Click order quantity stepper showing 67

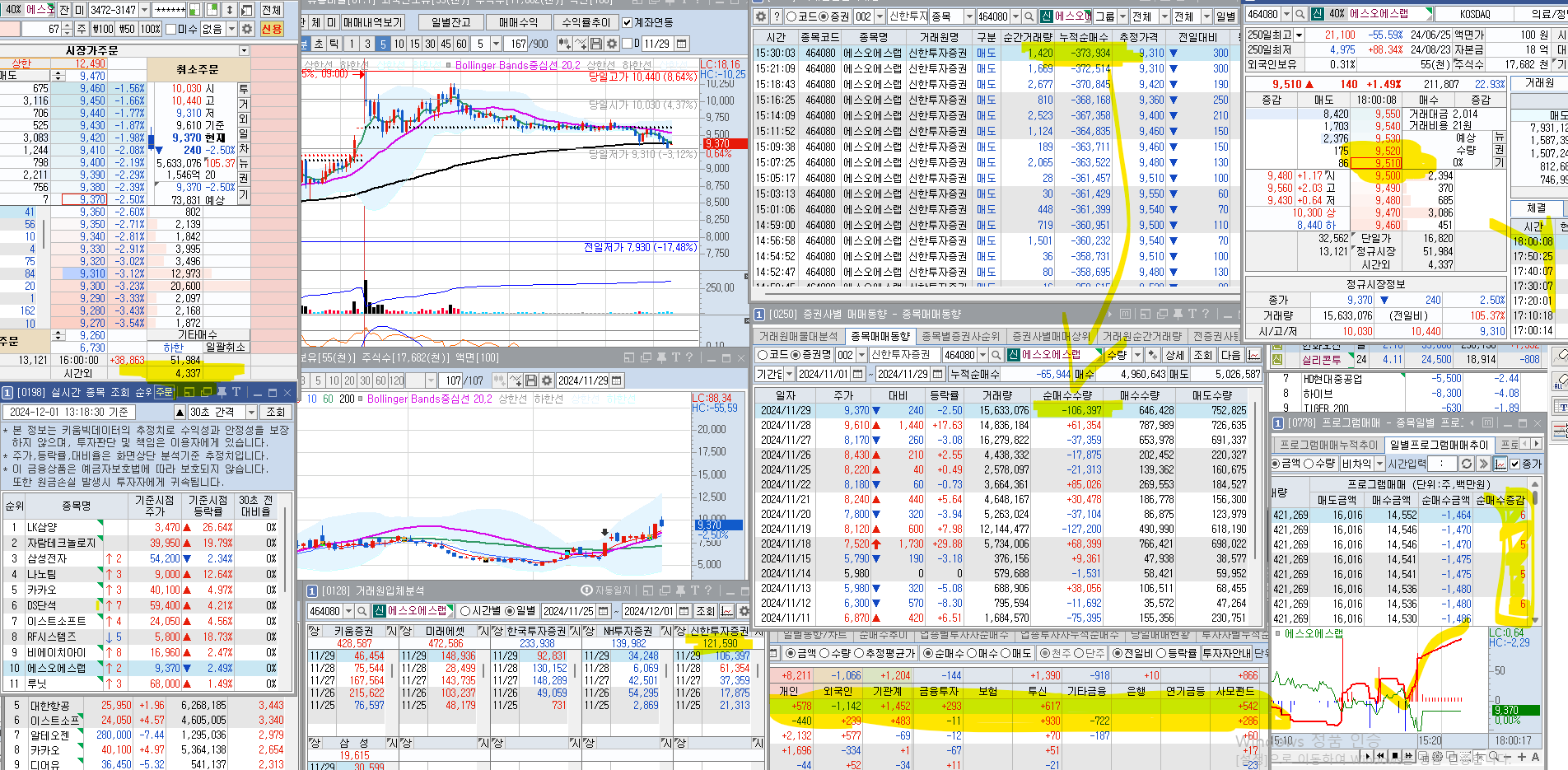tap(68, 29)
